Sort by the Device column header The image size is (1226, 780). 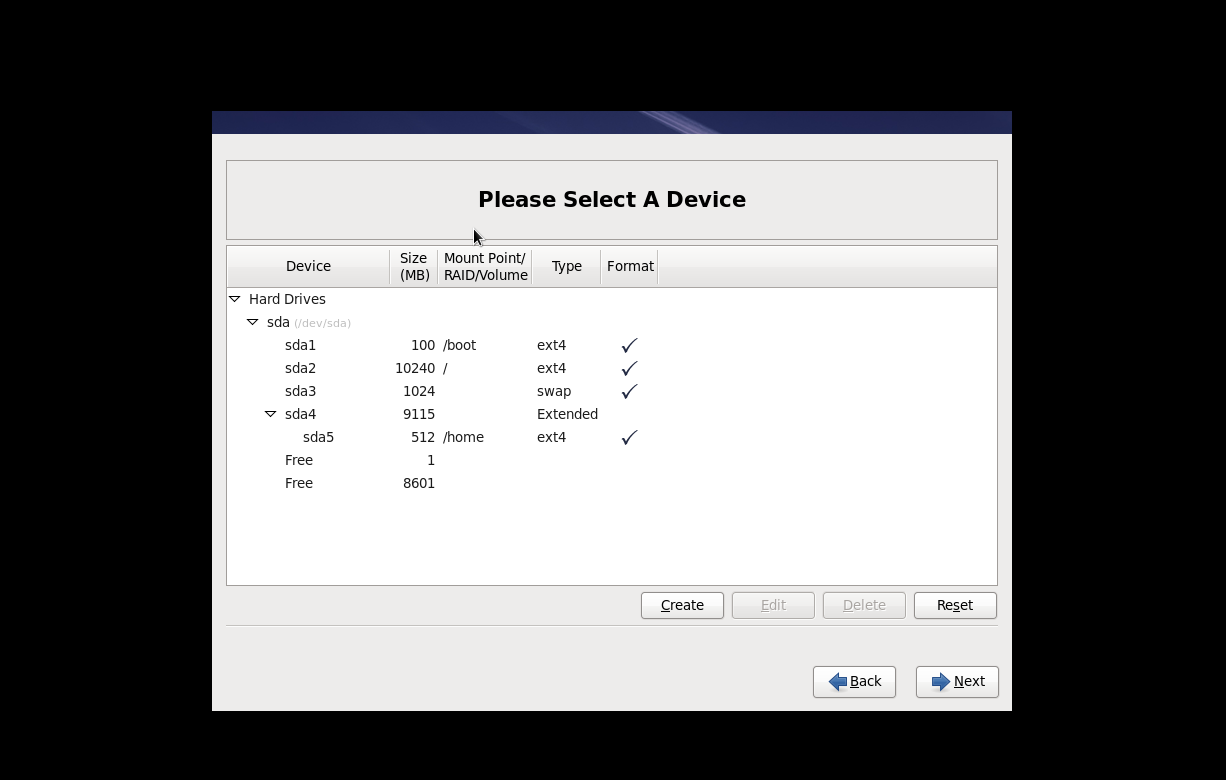[x=308, y=266]
